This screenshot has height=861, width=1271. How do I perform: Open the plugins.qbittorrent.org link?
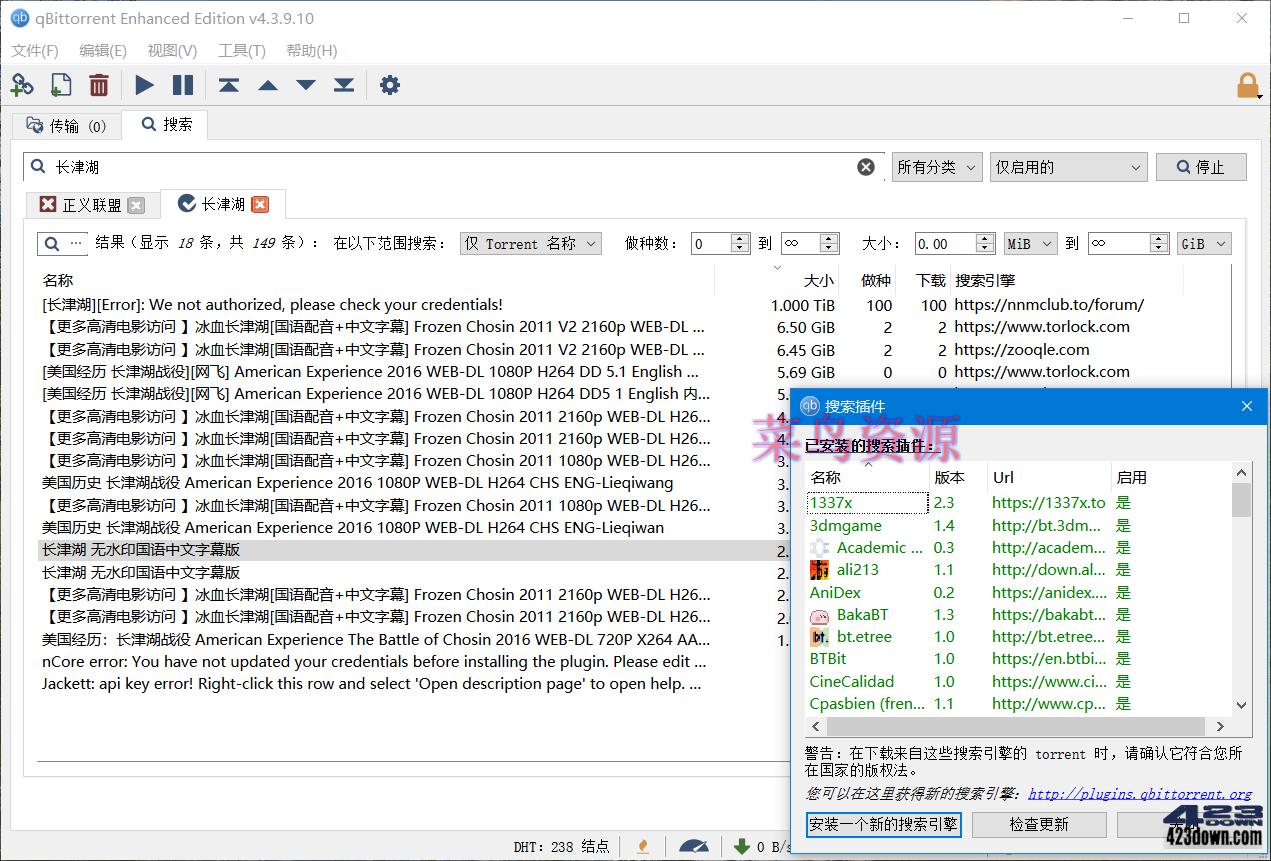(x=1139, y=794)
